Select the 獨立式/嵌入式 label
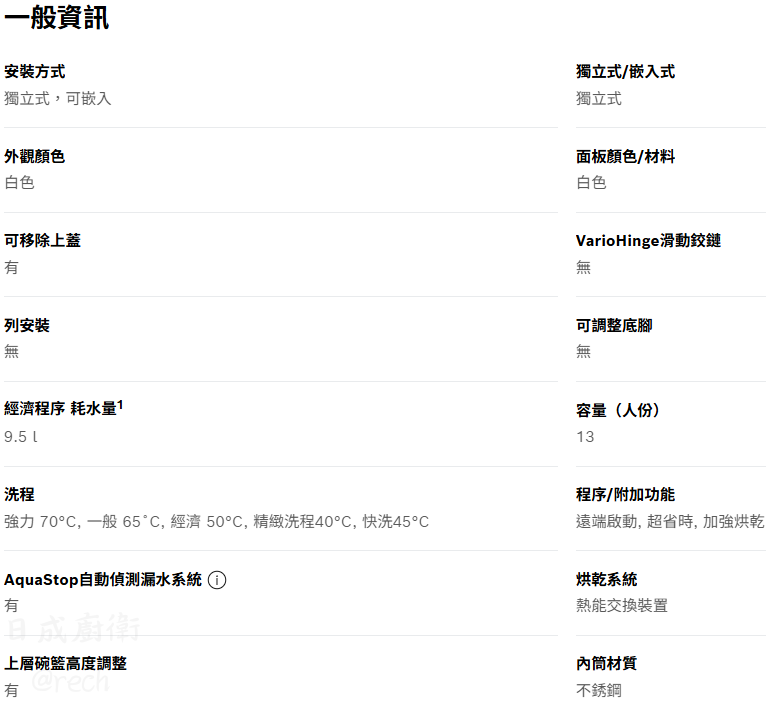766x702 pixels. click(x=625, y=72)
